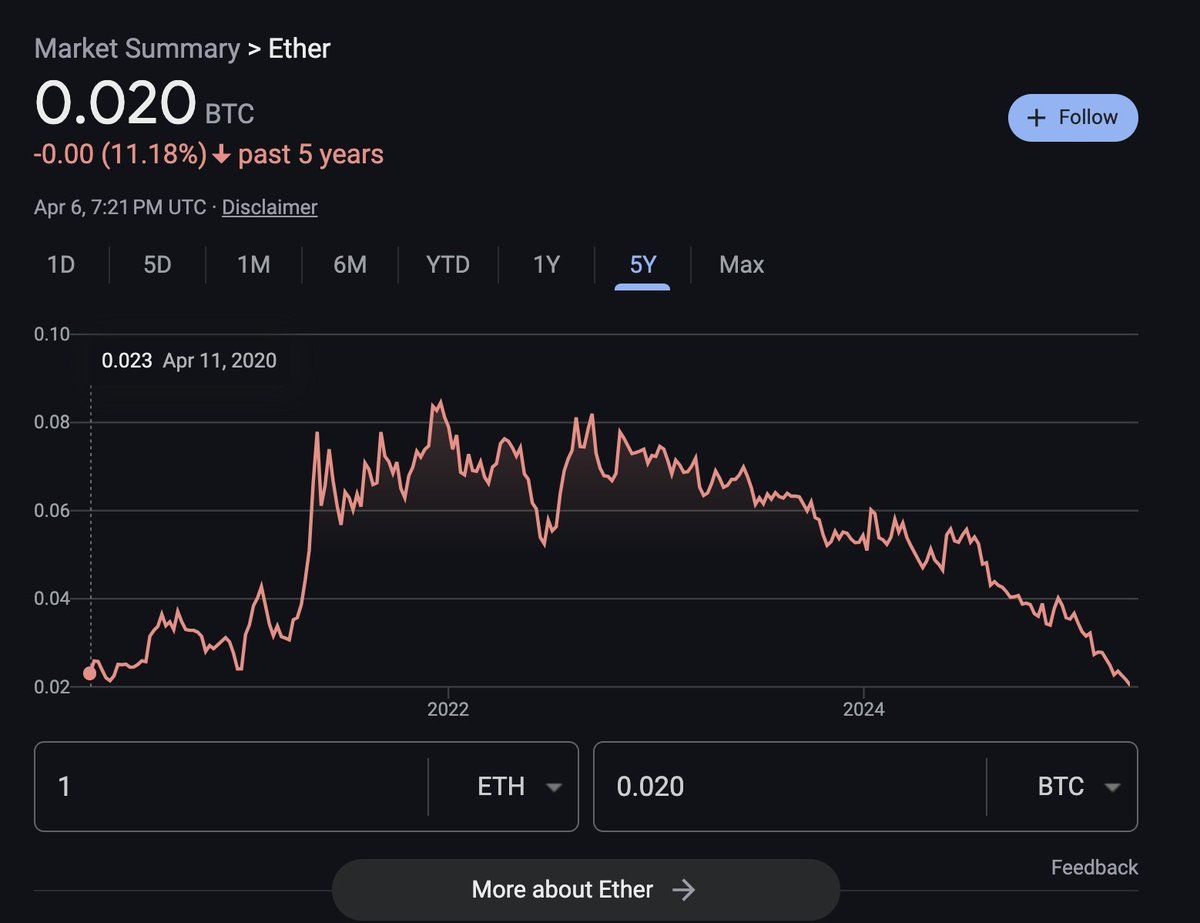Click the plus icon in Follow button
This screenshot has width=1200, height=923.
(x=1037, y=118)
